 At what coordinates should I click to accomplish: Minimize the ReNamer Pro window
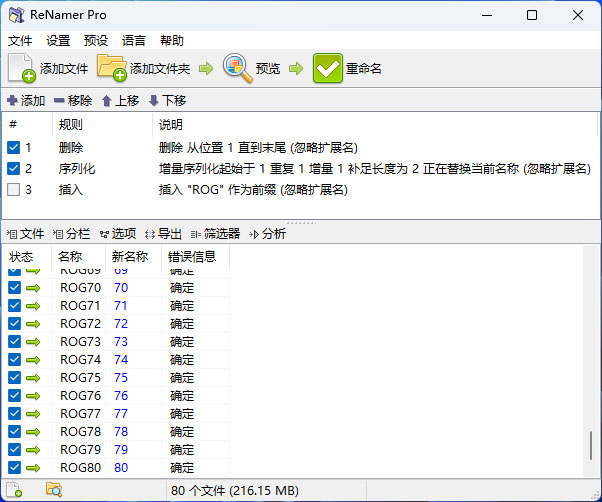pos(487,15)
